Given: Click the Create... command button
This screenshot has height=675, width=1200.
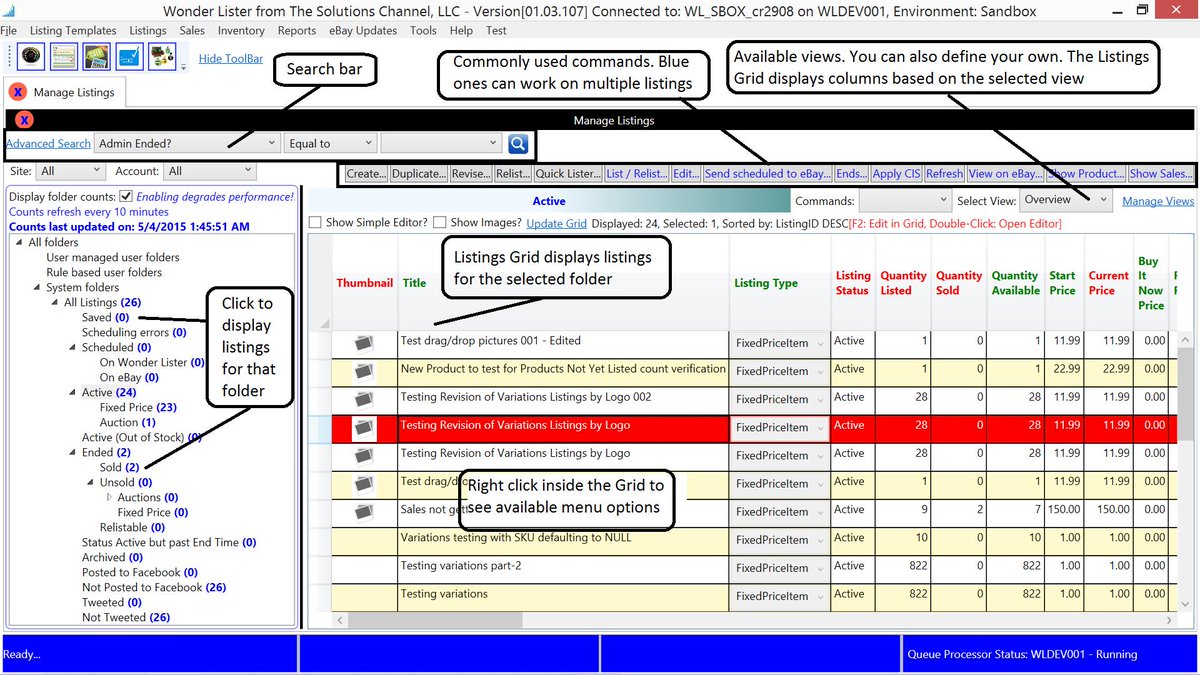Looking at the screenshot, I should [x=366, y=174].
